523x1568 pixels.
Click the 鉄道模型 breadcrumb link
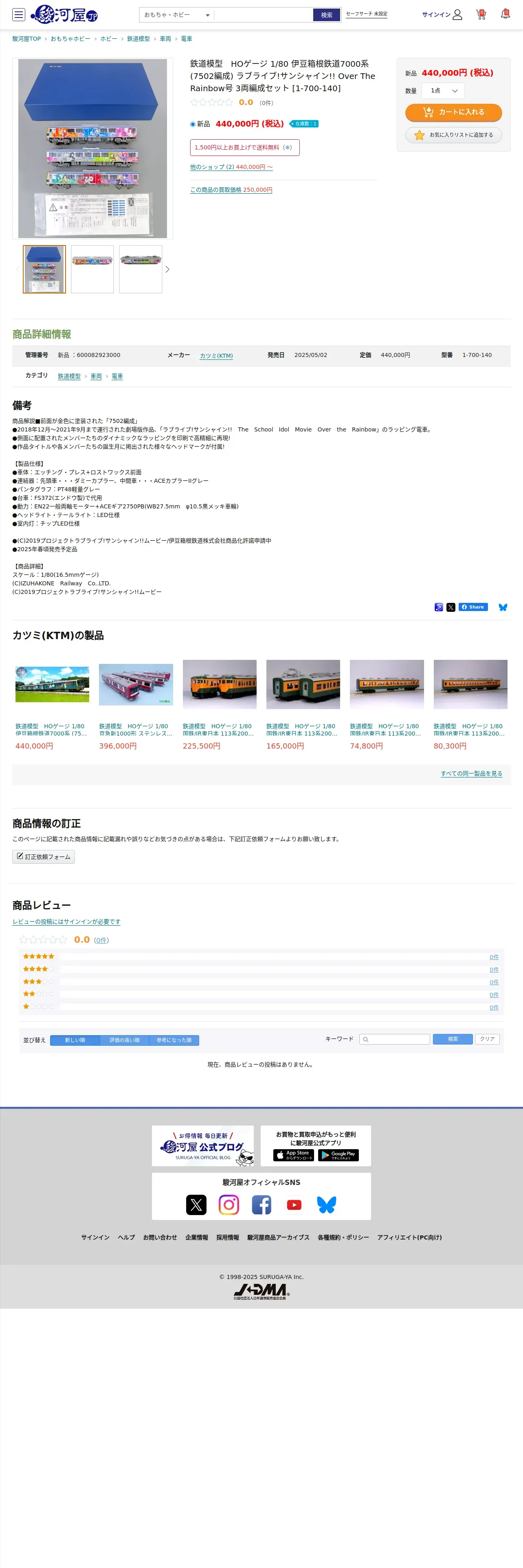(x=138, y=39)
